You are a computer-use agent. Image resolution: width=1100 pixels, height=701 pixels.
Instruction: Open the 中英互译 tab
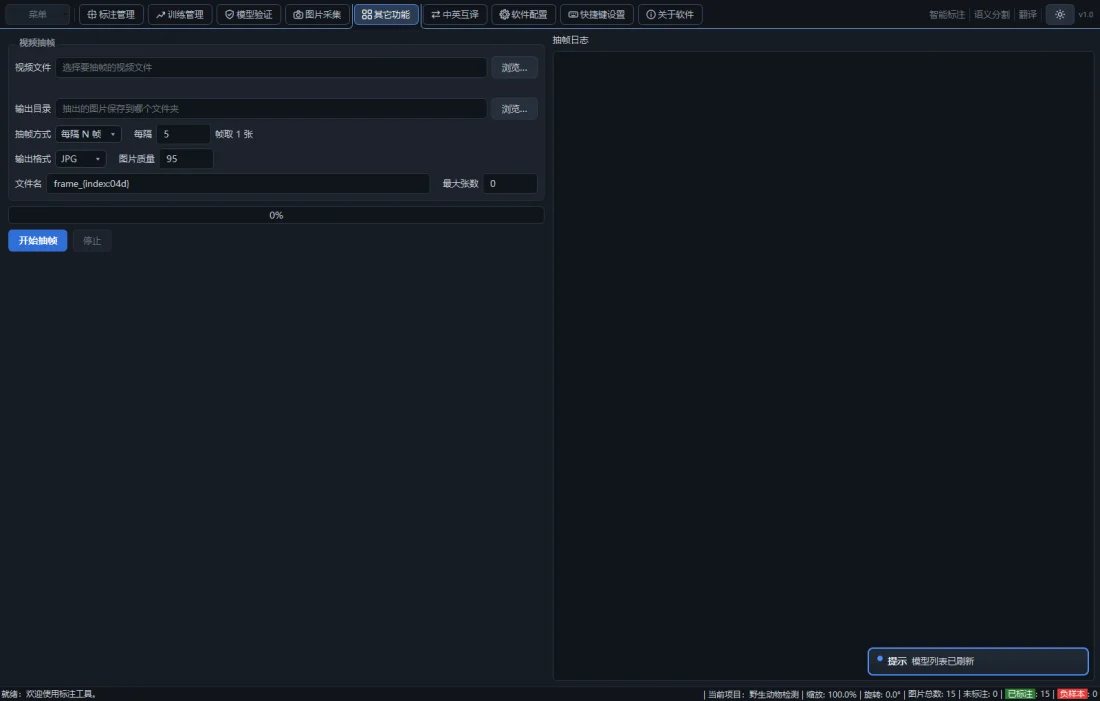coord(455,14)
